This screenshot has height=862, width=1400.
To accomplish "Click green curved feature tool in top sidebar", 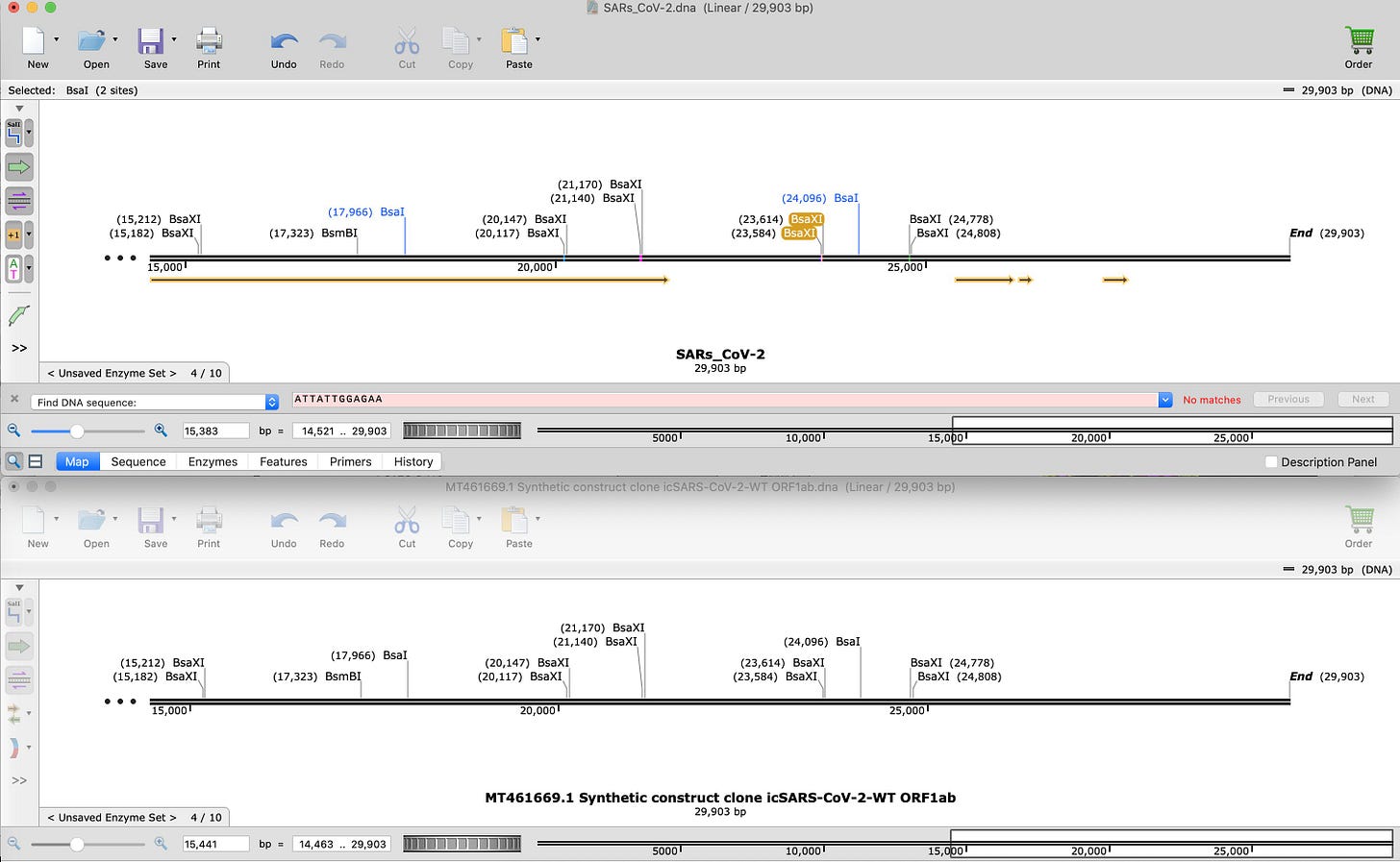I will tap(19, 315).
